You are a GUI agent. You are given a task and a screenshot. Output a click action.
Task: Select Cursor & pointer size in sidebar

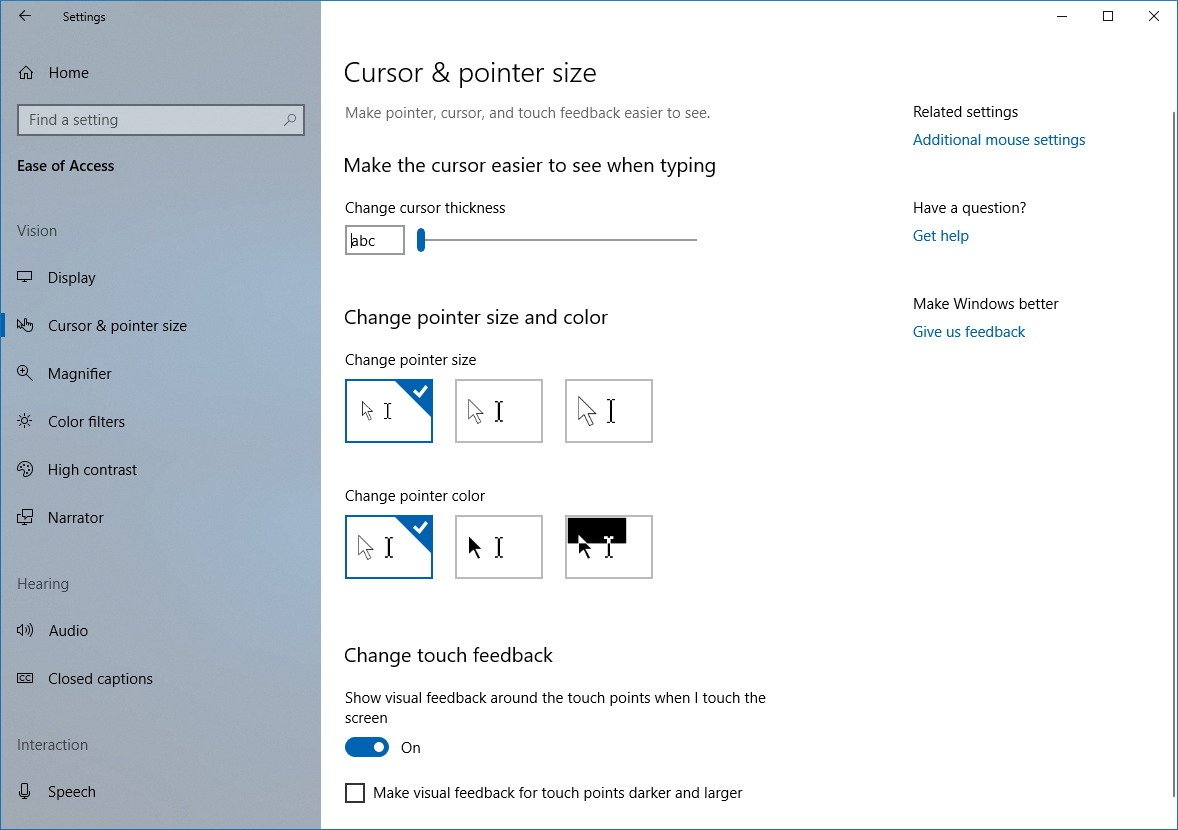[x=117, y=326]
